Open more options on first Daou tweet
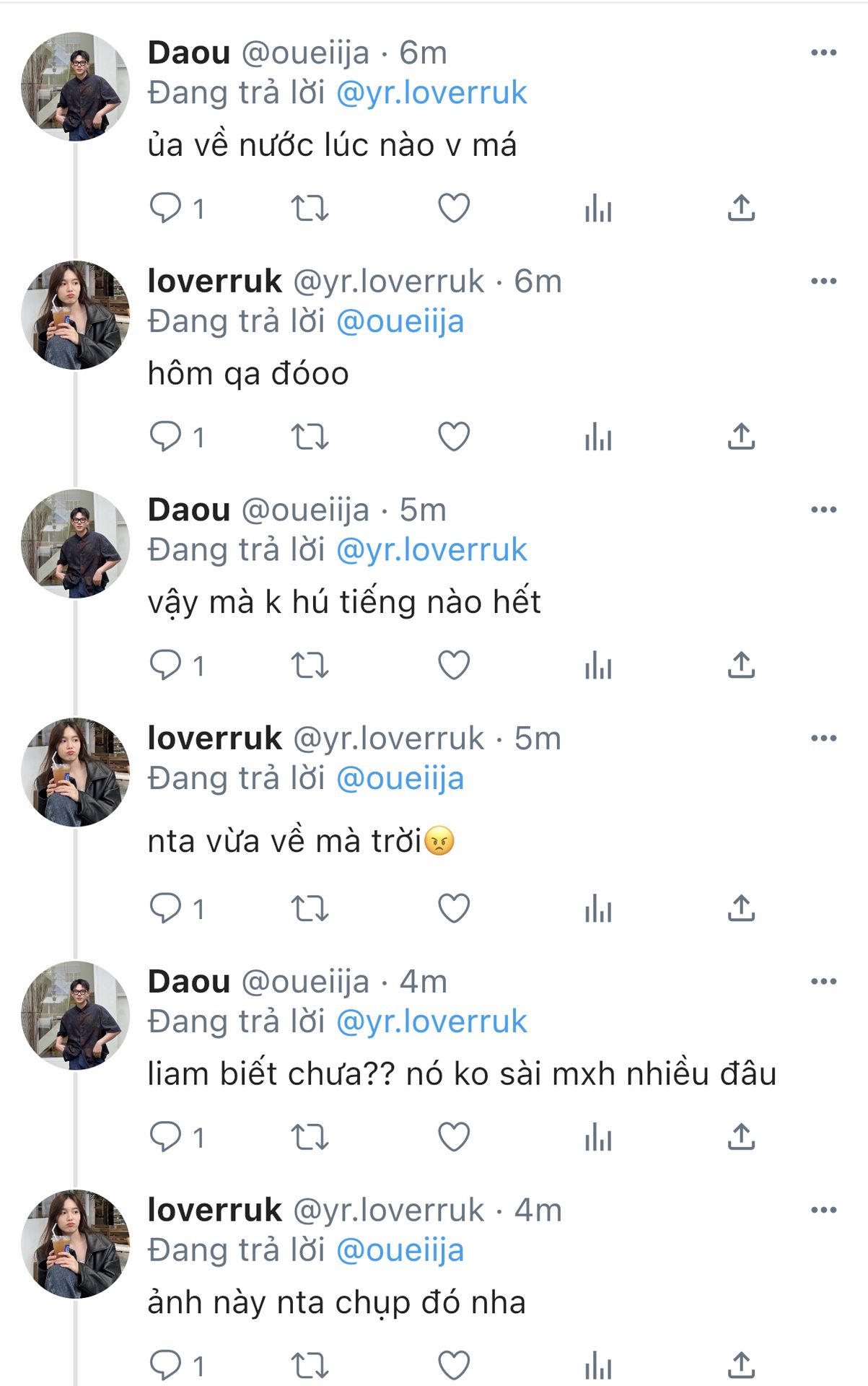Screen dimensions: 868x1386 (823, 53)
